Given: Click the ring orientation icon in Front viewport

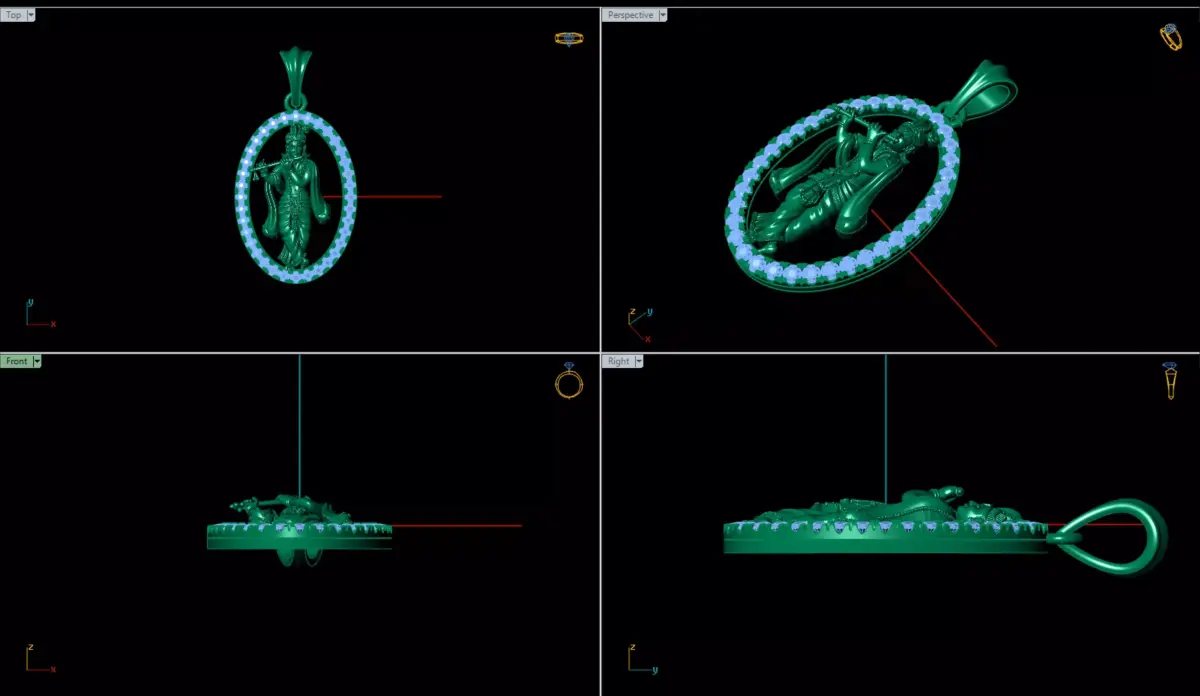Looking at the screenshot, I should (569, 381).
